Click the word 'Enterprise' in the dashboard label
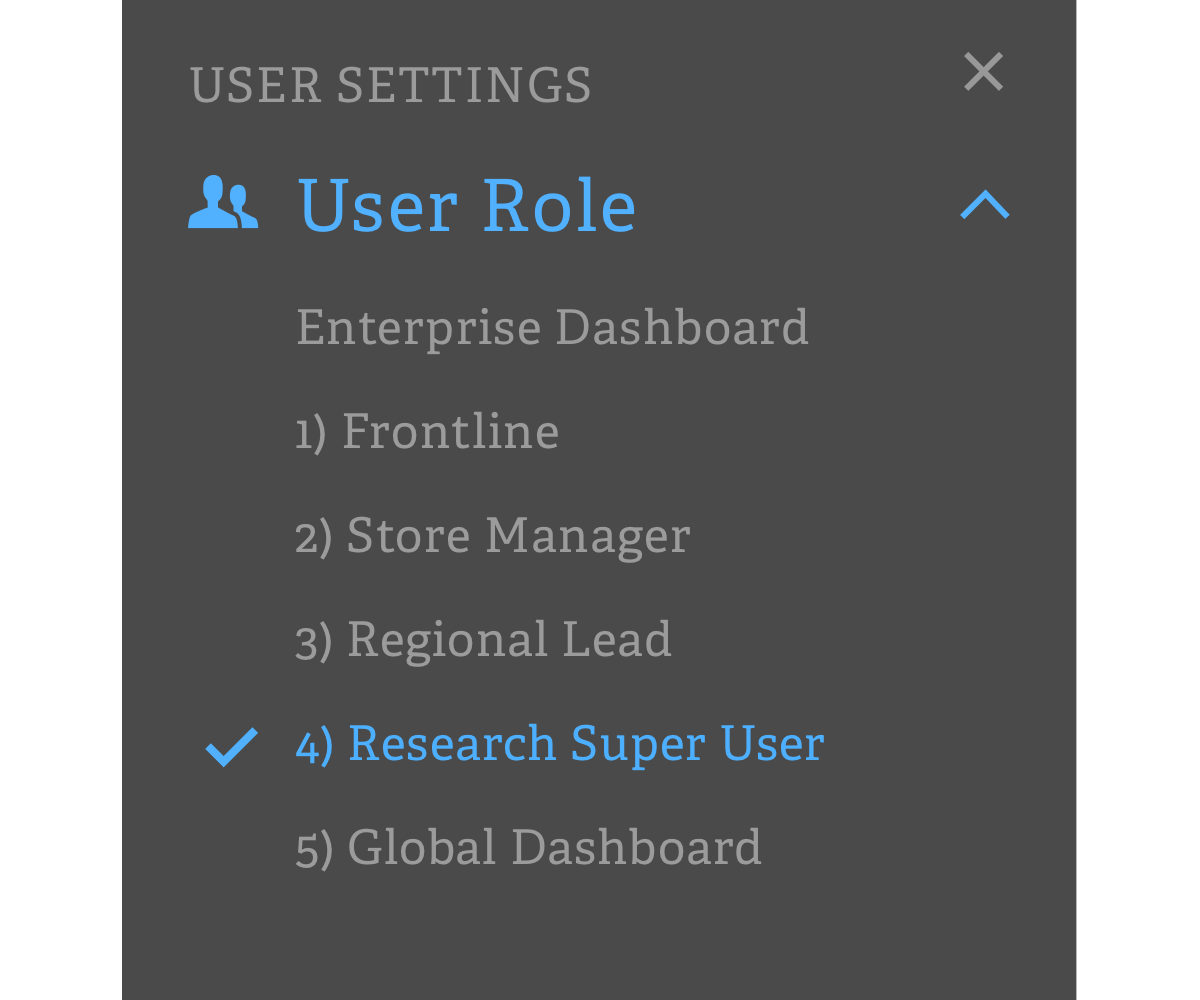Image resolution: width=1200 pixels, height=1000 pixels. [420, 328]
